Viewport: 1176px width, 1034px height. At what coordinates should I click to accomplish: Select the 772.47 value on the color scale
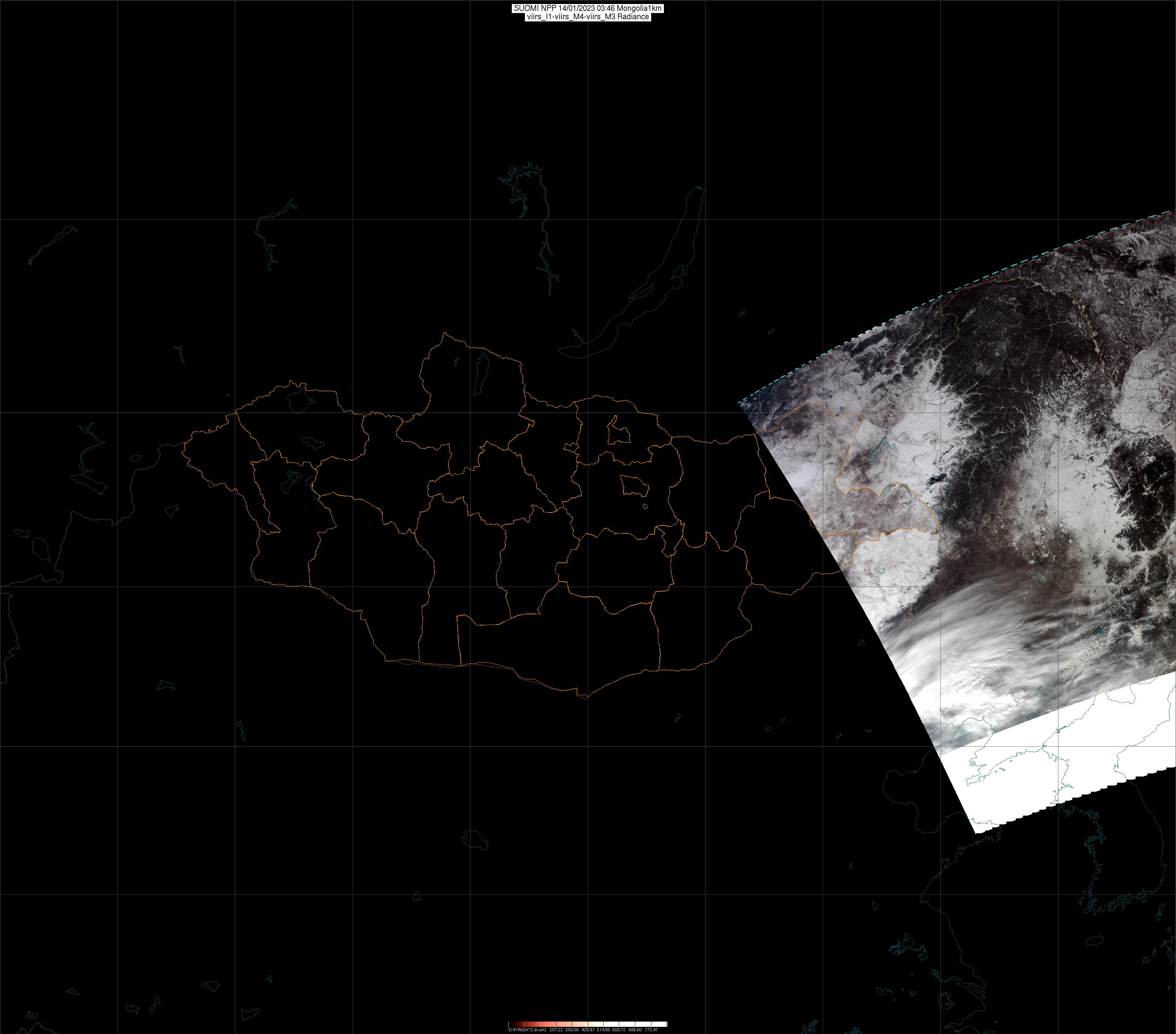pos(651,1029)
